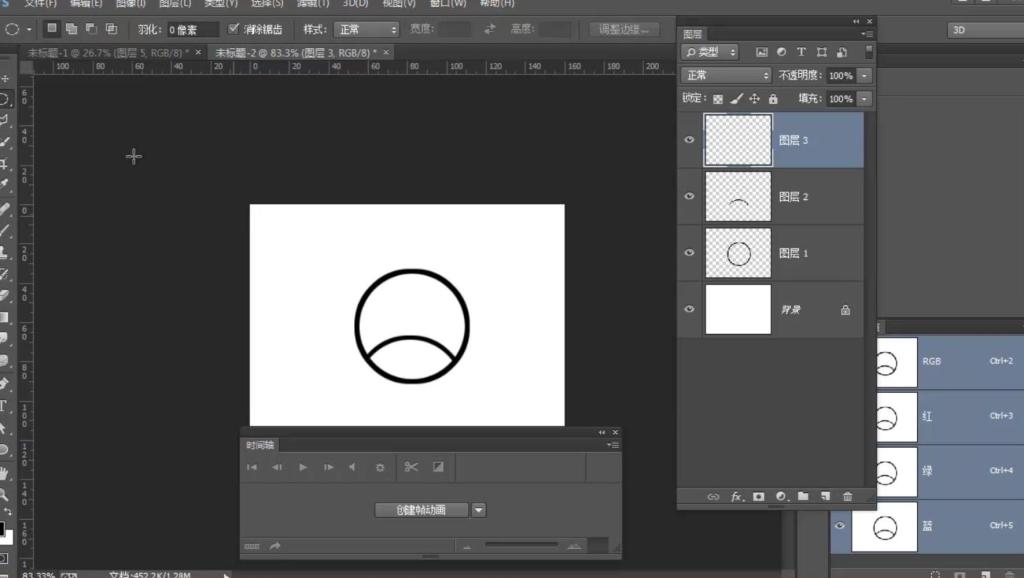
Task: Click the 调整边缘 refine edge button
Action: pyautogui.click(x=624, y=29)
